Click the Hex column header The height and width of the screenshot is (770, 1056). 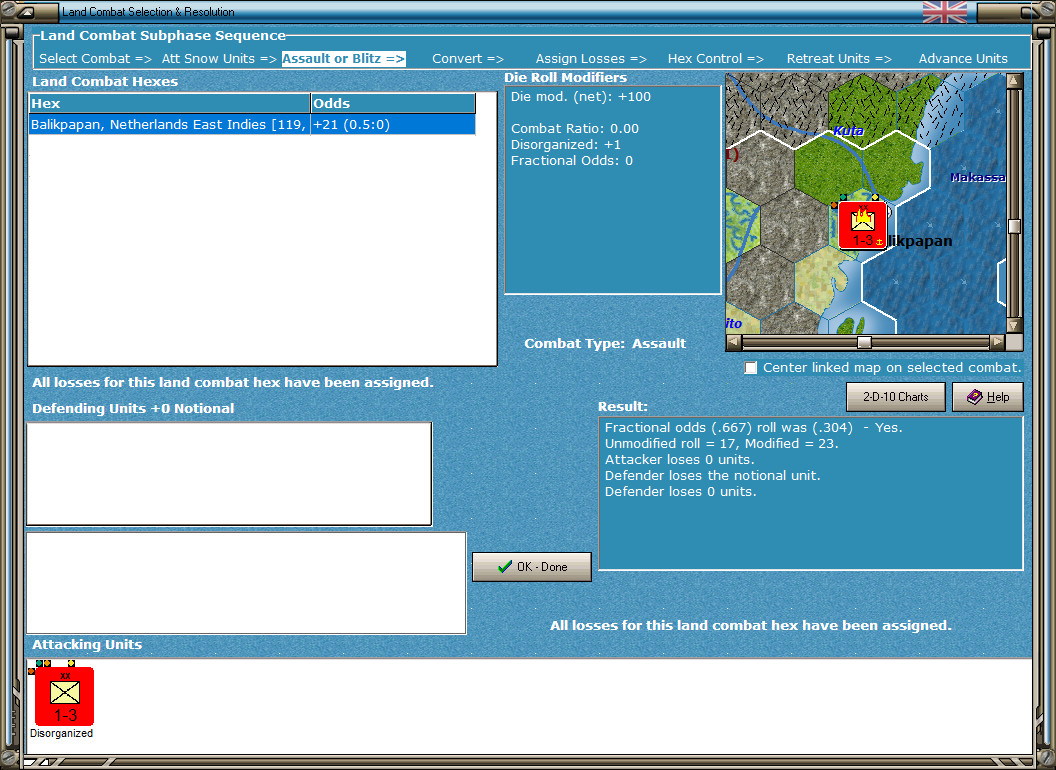pyautogui.click(x=169, y=103)
